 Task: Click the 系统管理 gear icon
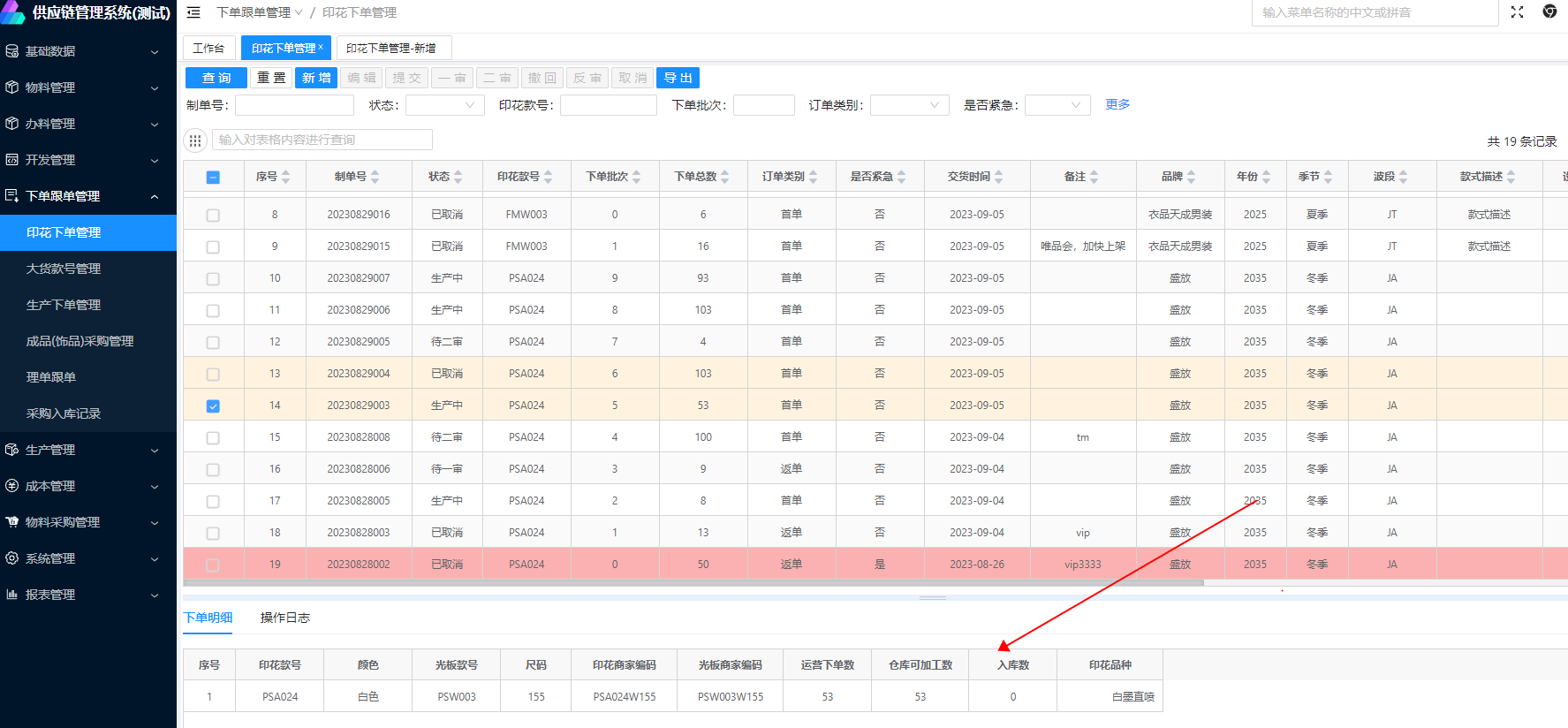coord(12,558)
